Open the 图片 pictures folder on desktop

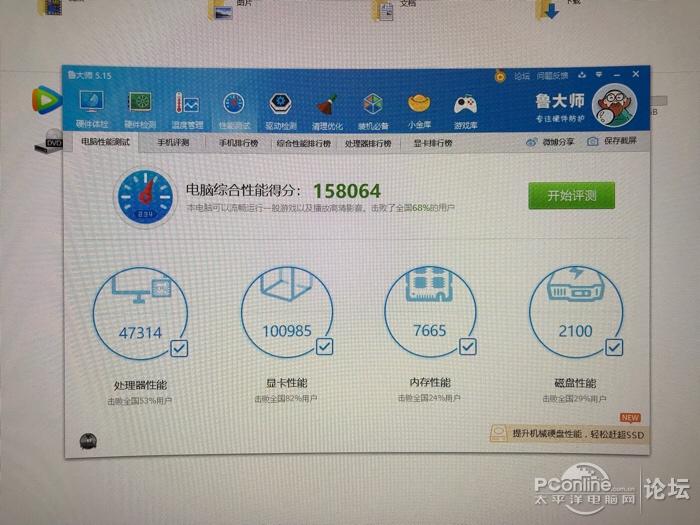221,10
